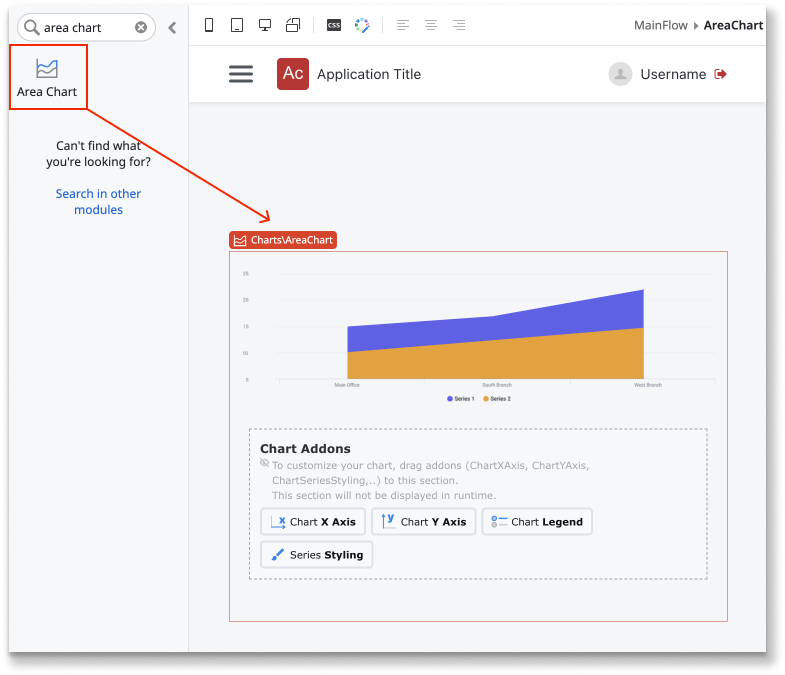Add the Chart Legend addon
Screen dimensions: 785x675
[x=537, y=522]
